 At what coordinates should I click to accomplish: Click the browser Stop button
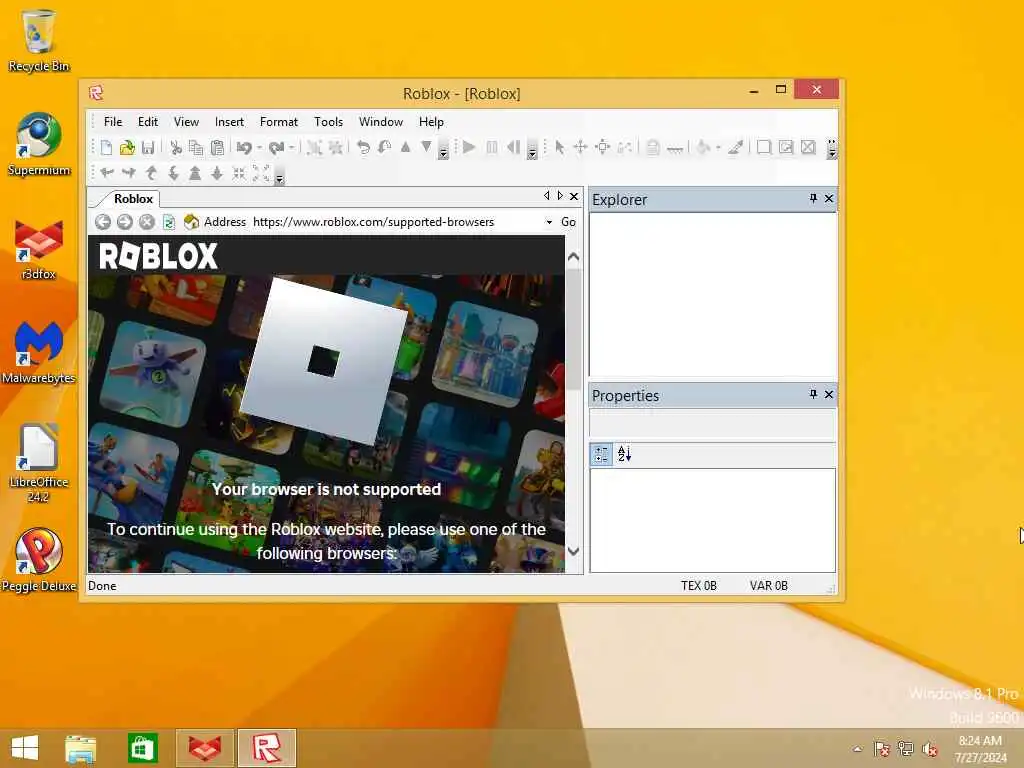coord(147,222)
